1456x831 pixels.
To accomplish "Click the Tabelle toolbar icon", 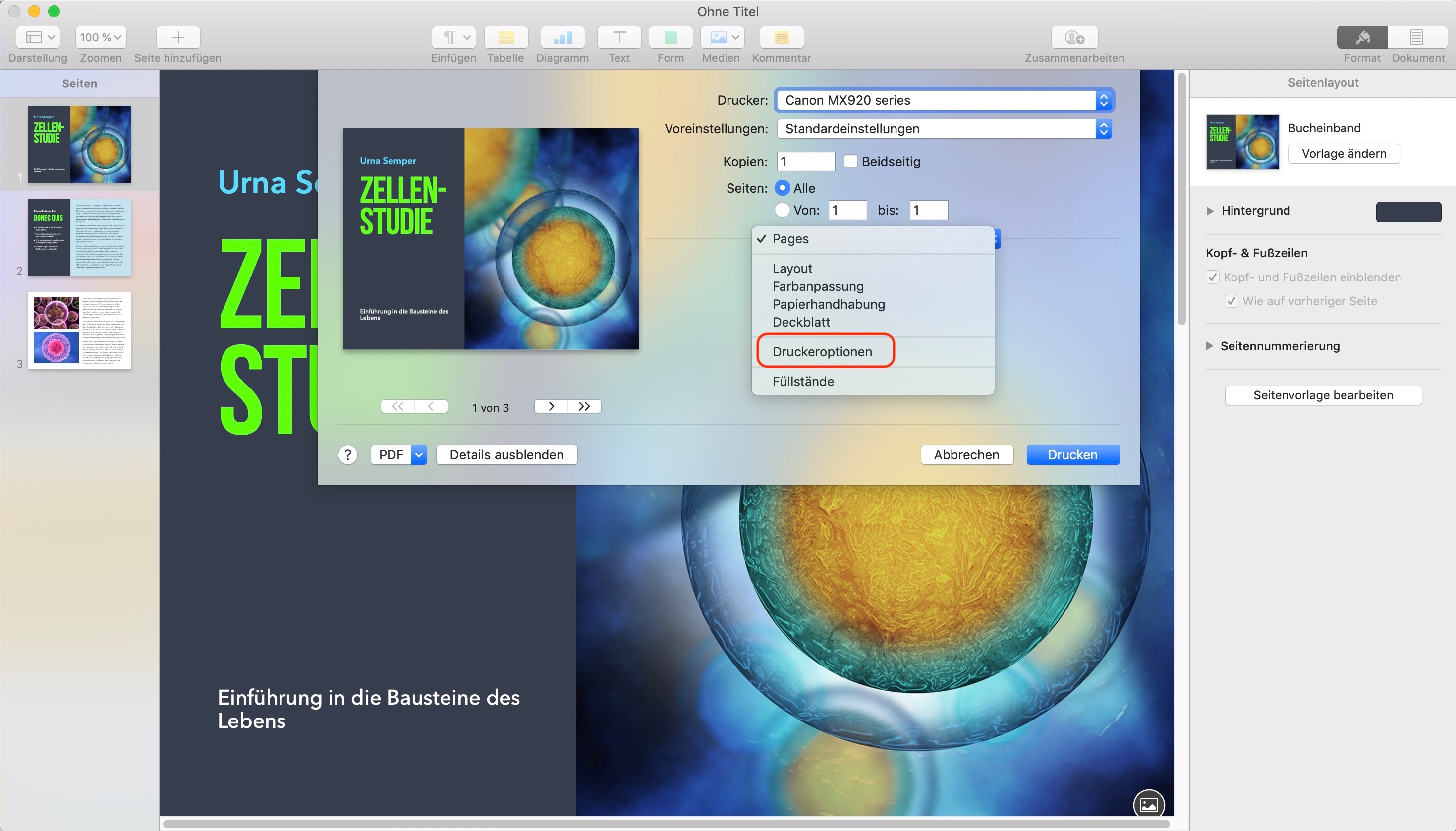I will [x=505, y=37].
